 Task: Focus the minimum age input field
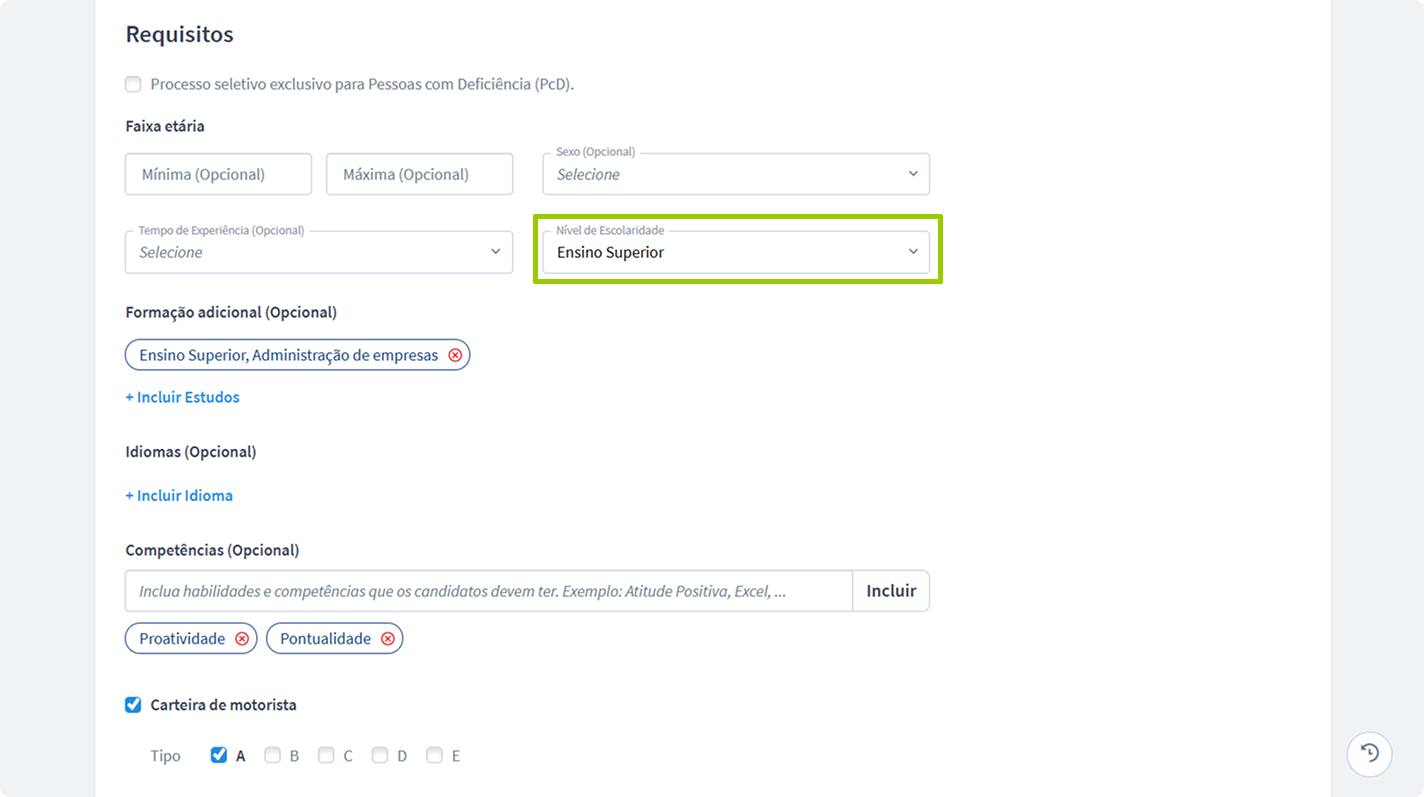218,174
